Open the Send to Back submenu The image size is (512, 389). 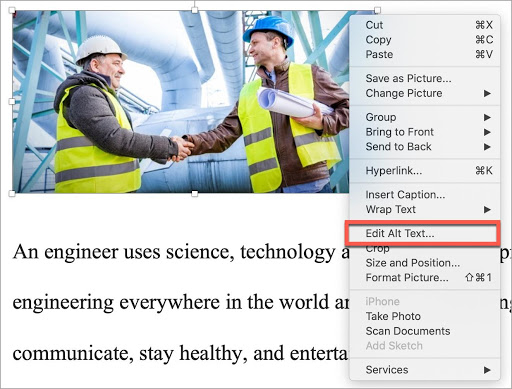coord(424,147)
